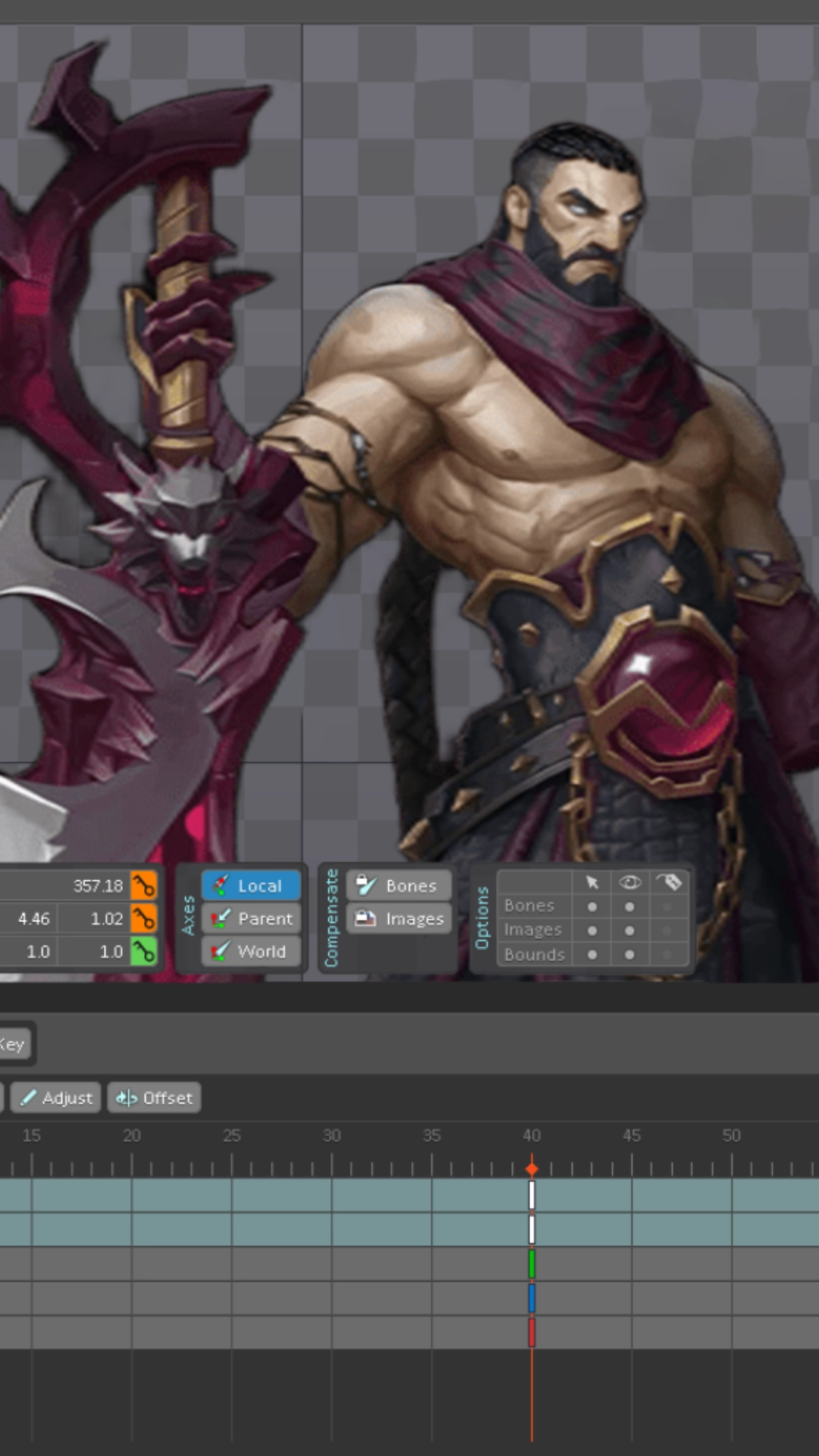819x1456 pixels.
Task: Click the blue keyframe at frame 40
Action: tap(532, 1298)
